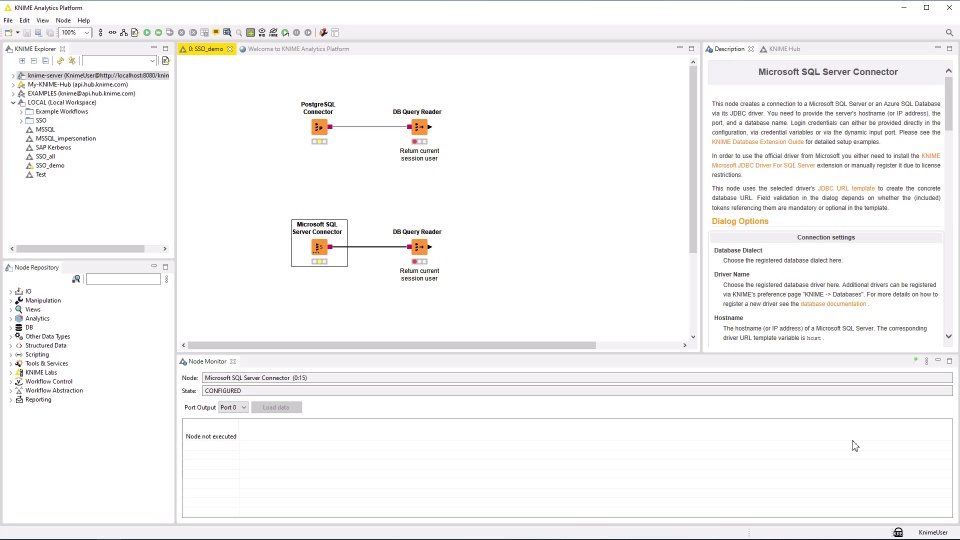
Task: Click the green Execute selected node icon
Action: pyautogui.click(x=147, y=32)
